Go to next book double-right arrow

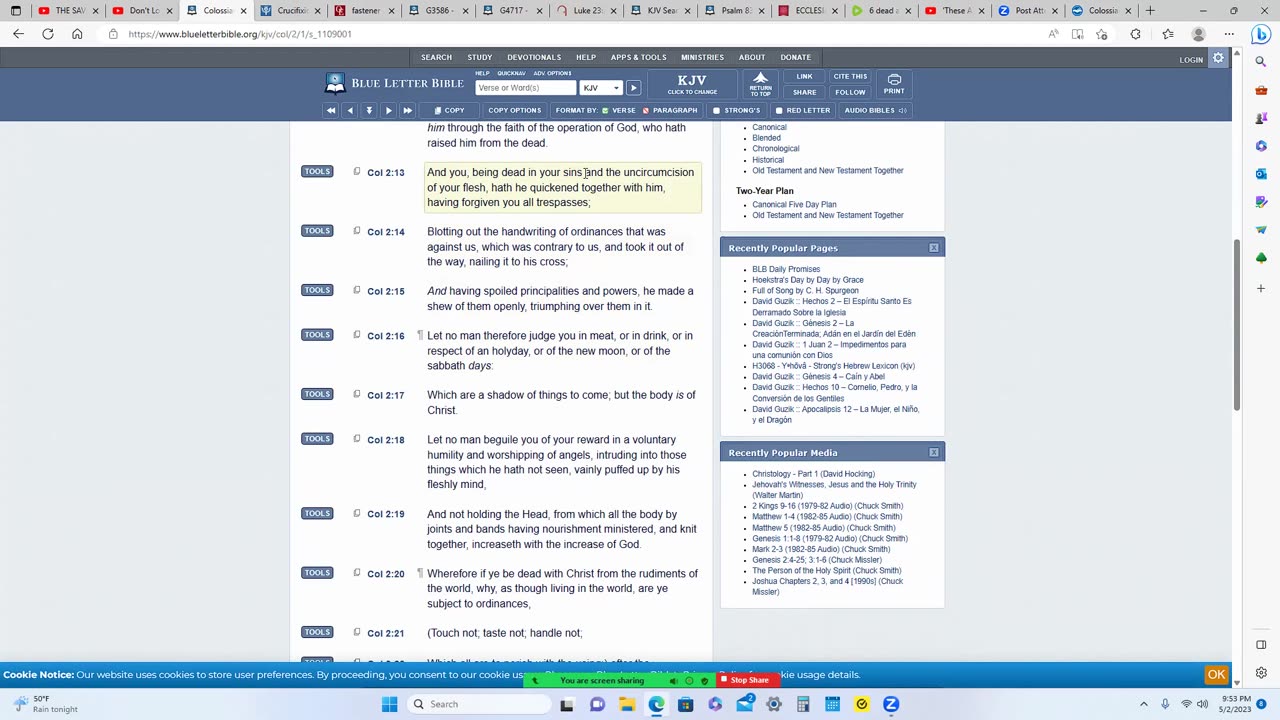coord(408,110)
